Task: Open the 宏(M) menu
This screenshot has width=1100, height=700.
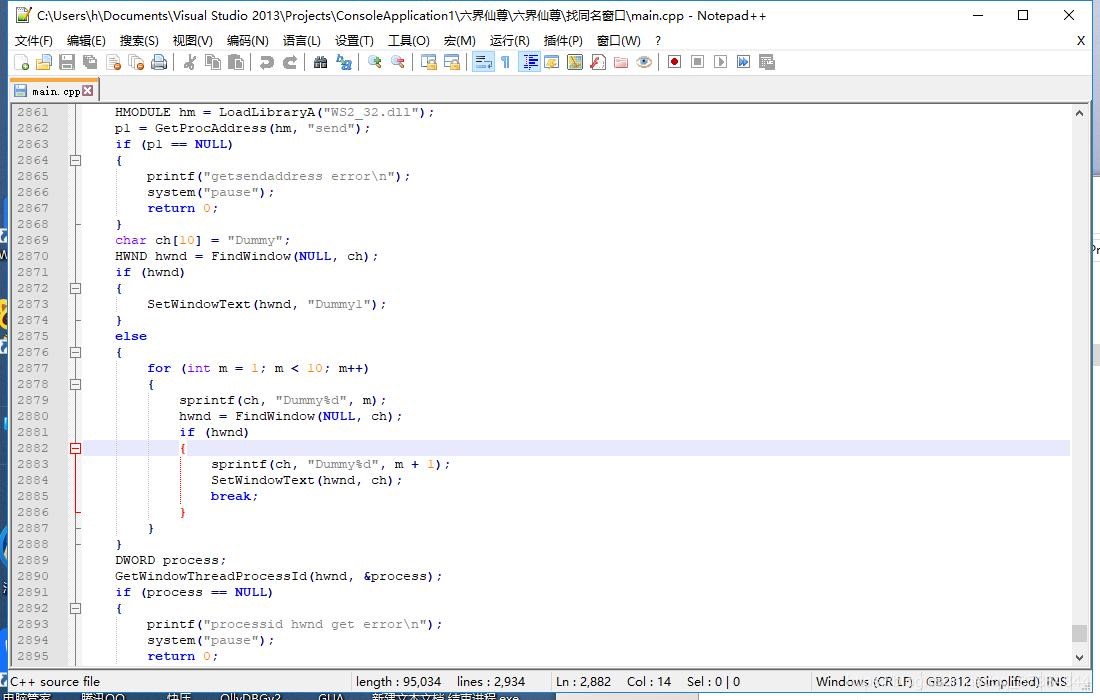Action: pos(460,41)
